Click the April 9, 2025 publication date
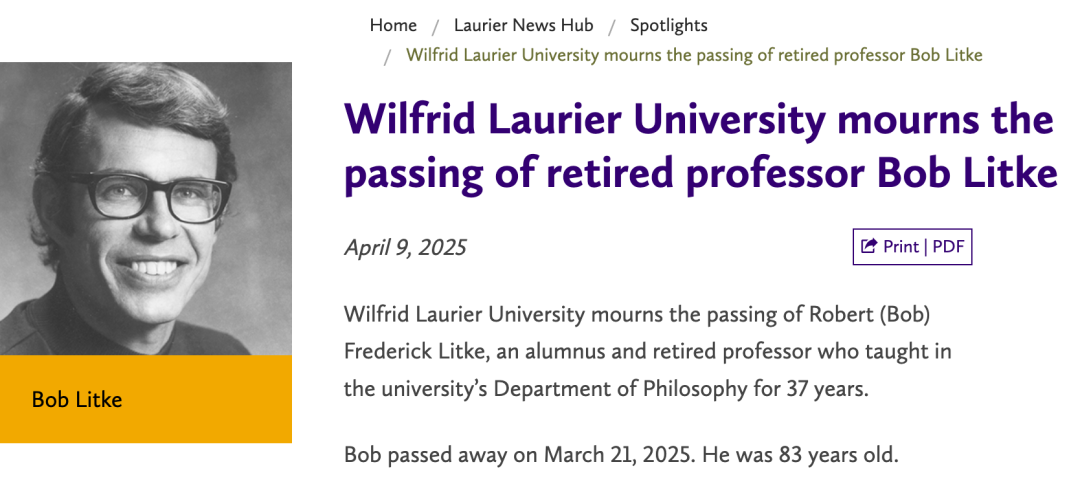 click(x=405, y=247)
